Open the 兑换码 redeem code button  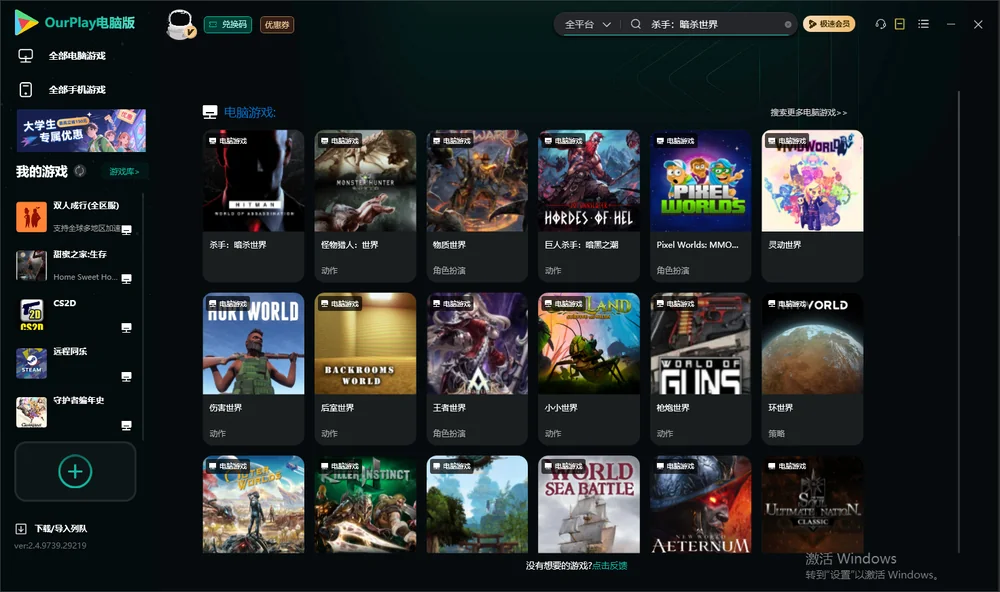[228, 25]
